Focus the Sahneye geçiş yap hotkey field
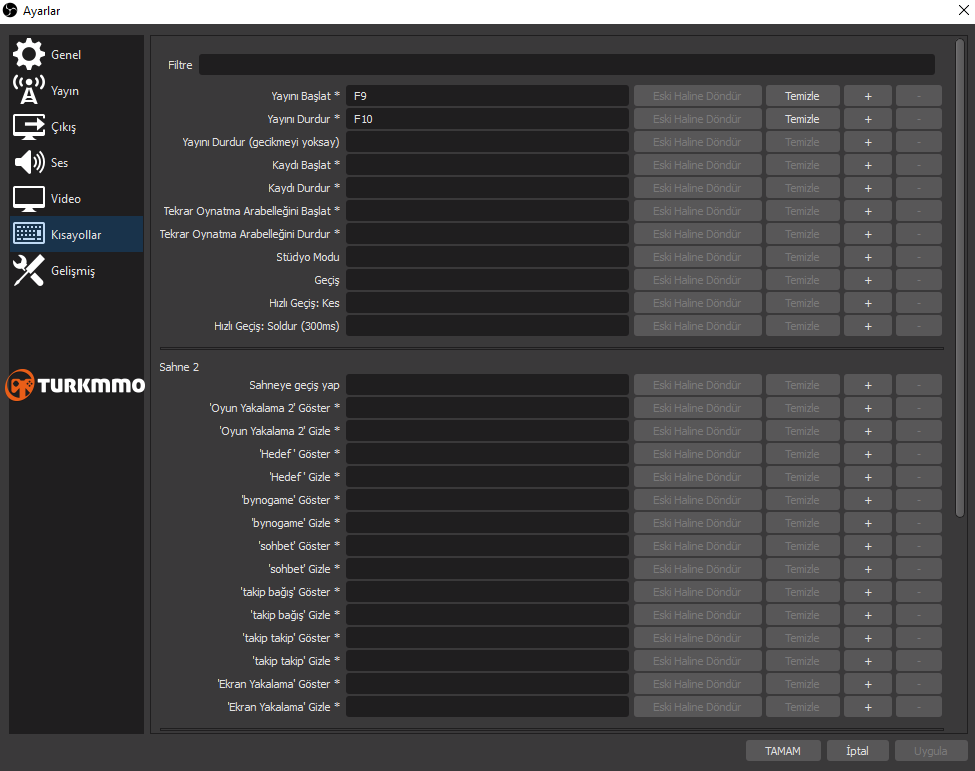The width and height of the screenshot is (975, 771). pyautogui.click(x=487, y=386)
